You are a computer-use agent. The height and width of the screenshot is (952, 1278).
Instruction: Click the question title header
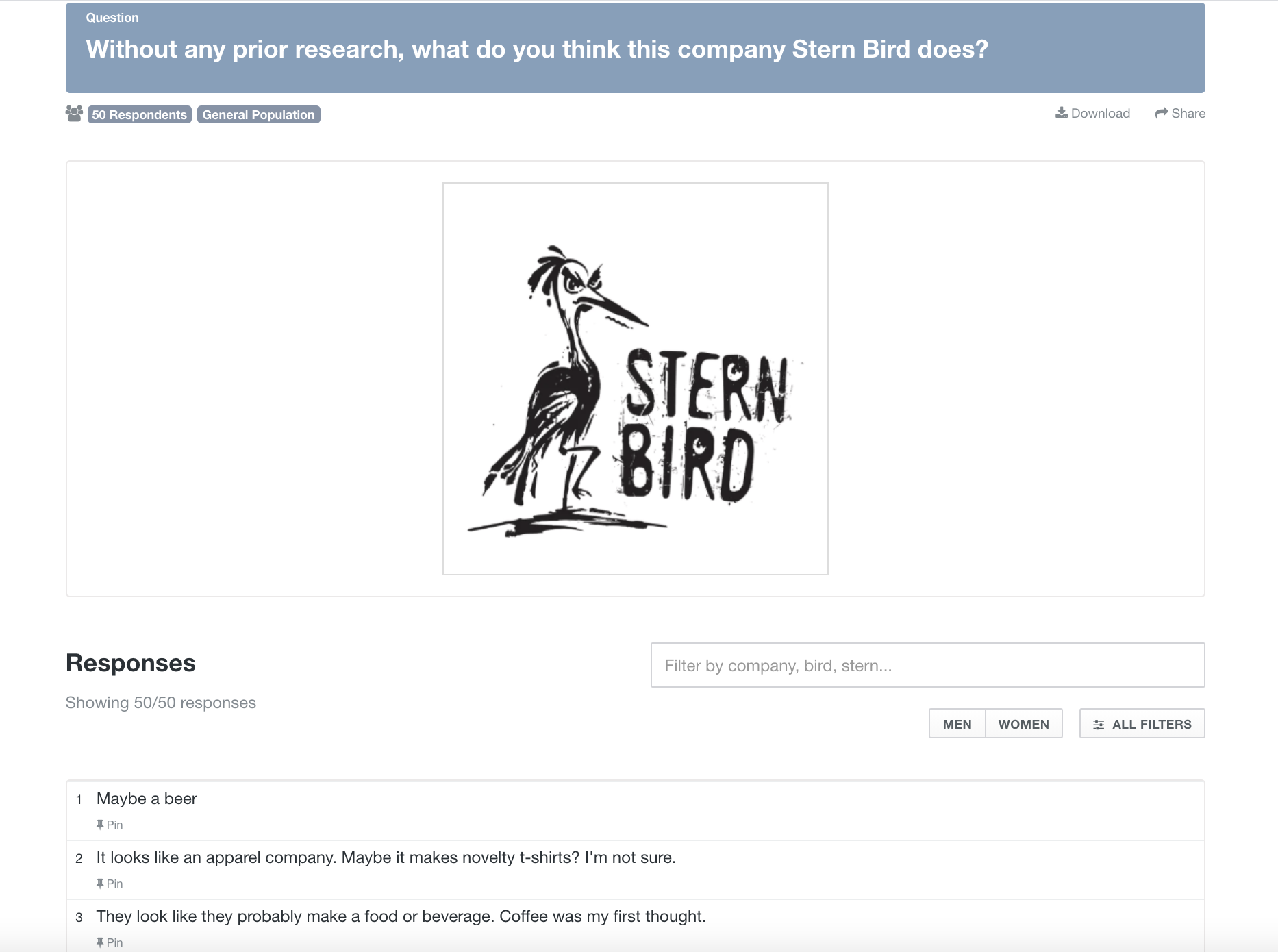point(537,49)
